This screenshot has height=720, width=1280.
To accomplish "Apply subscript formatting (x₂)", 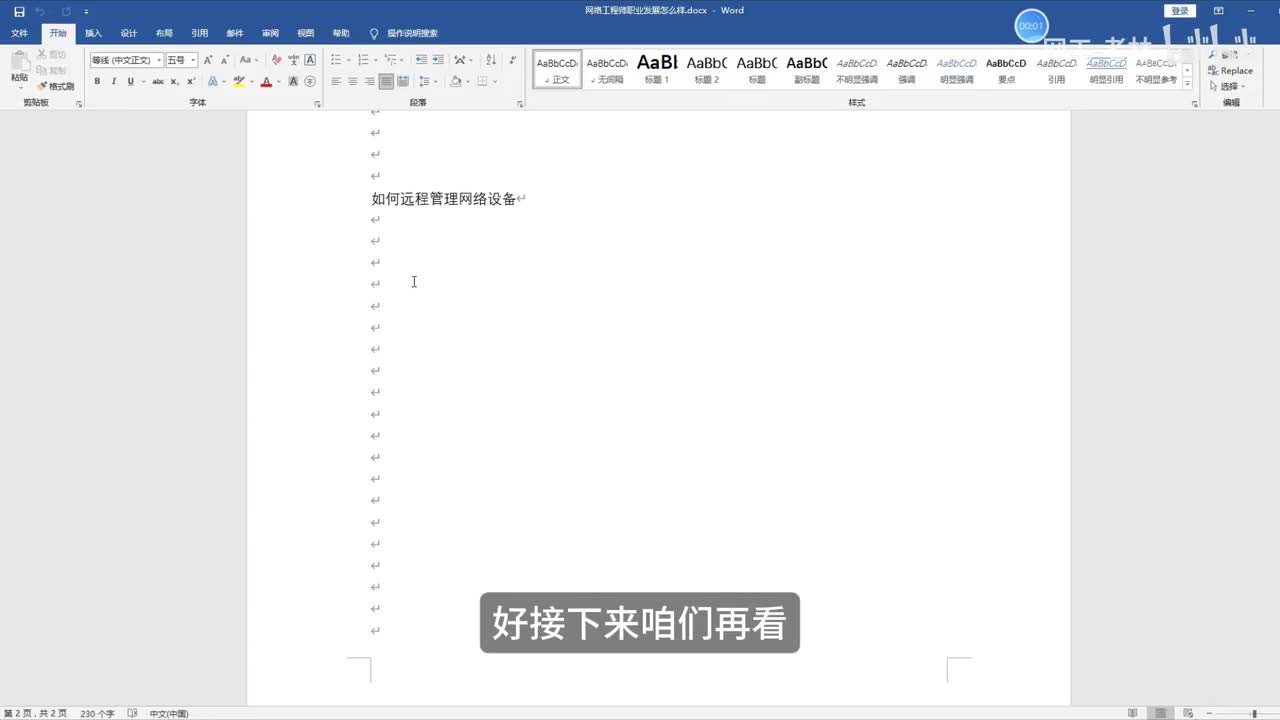I will point(175,81).
